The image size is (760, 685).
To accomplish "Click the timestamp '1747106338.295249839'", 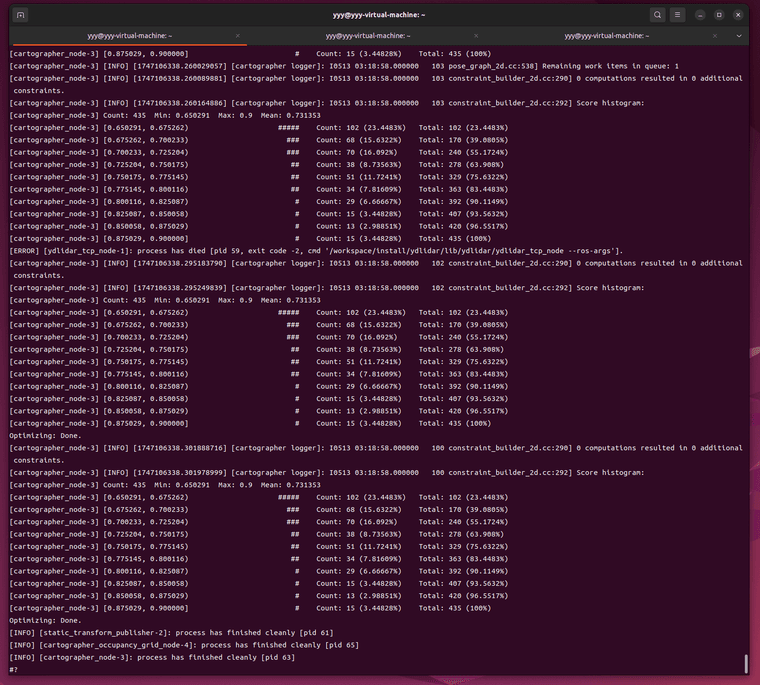I will click(x=180, y=288).
